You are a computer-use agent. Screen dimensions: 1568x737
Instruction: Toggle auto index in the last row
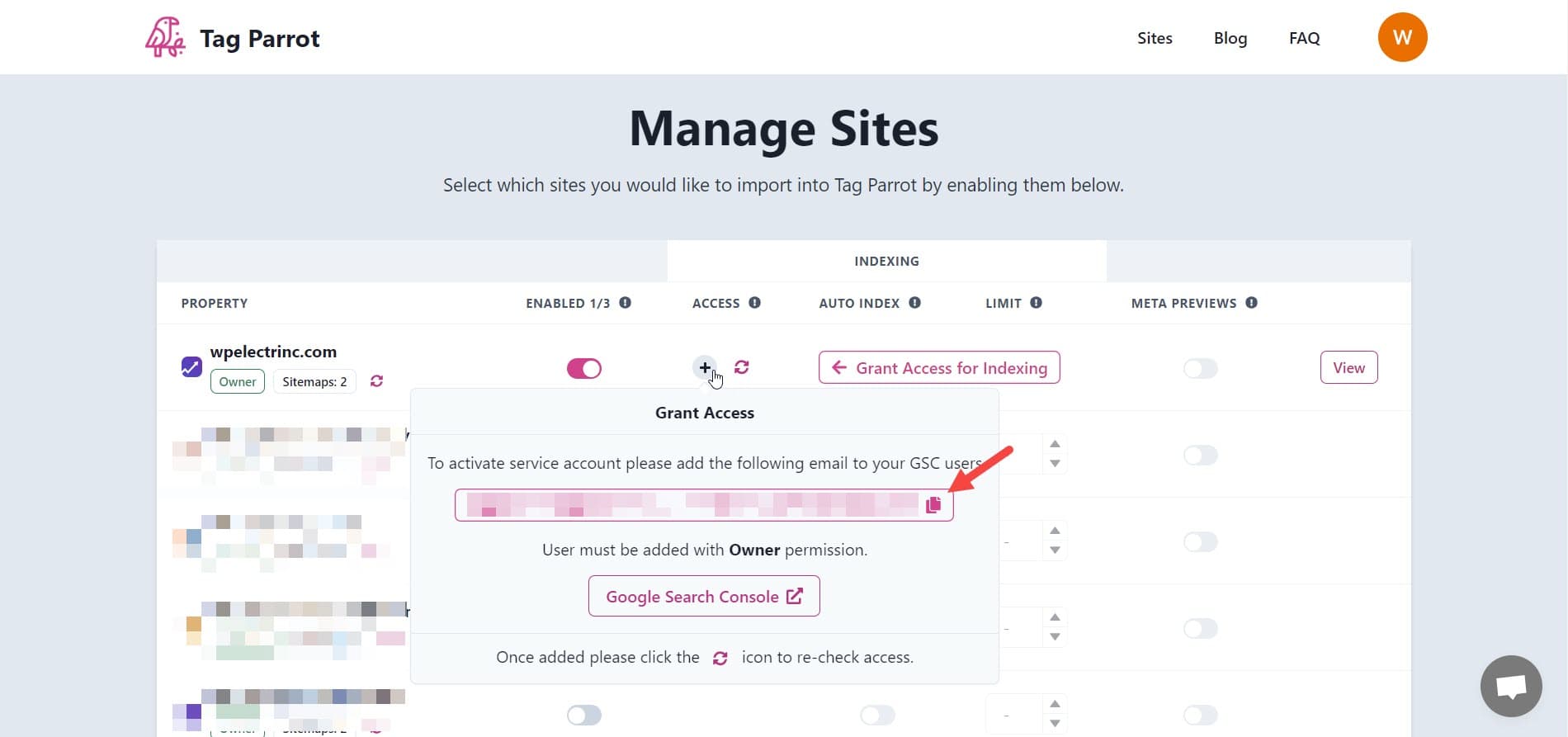pos(877,715)
